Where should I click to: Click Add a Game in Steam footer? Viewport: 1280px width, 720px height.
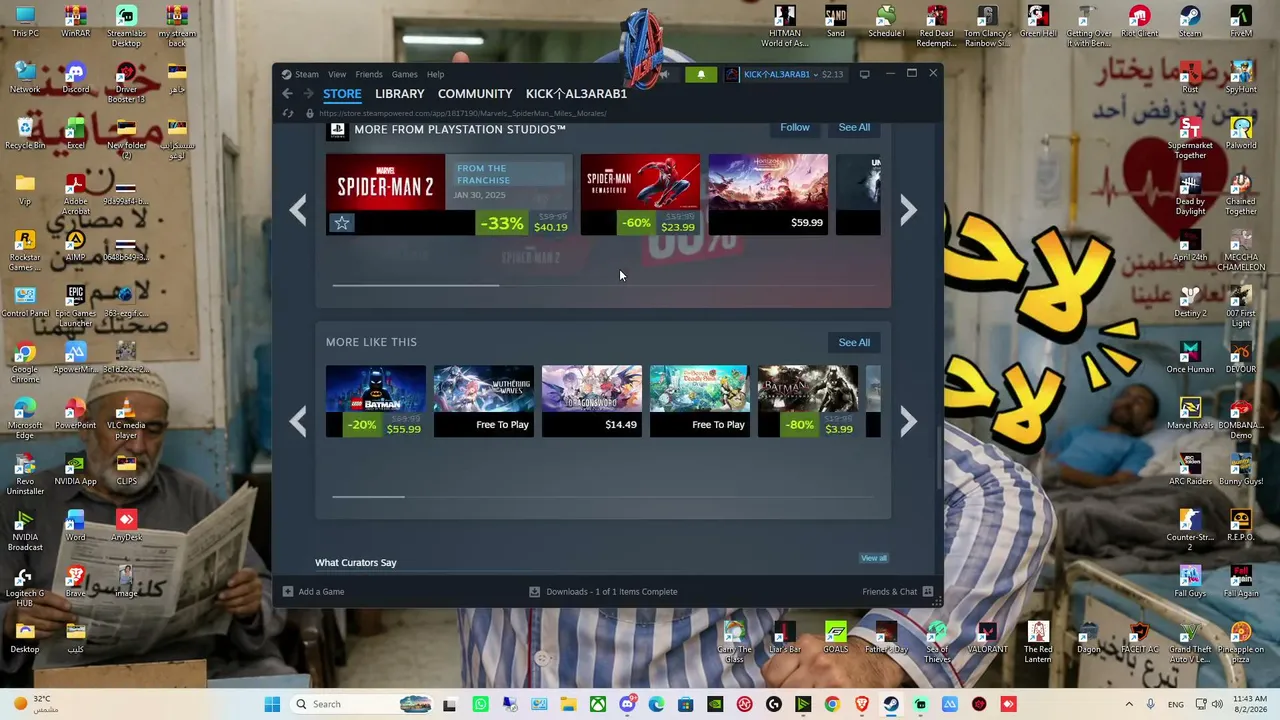313,592
